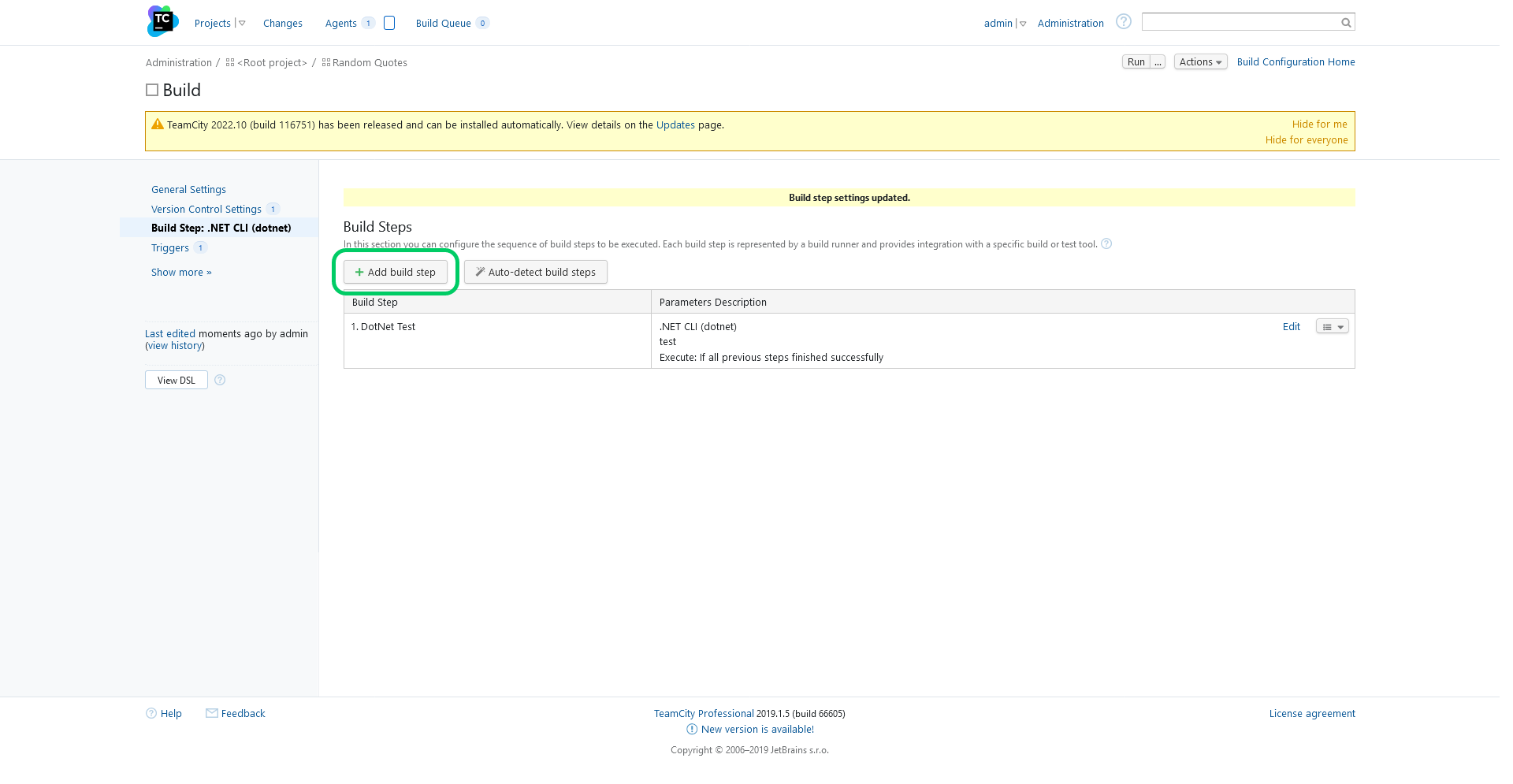
Task: Click the TeamCity logo icon
Action: point(162,21)
